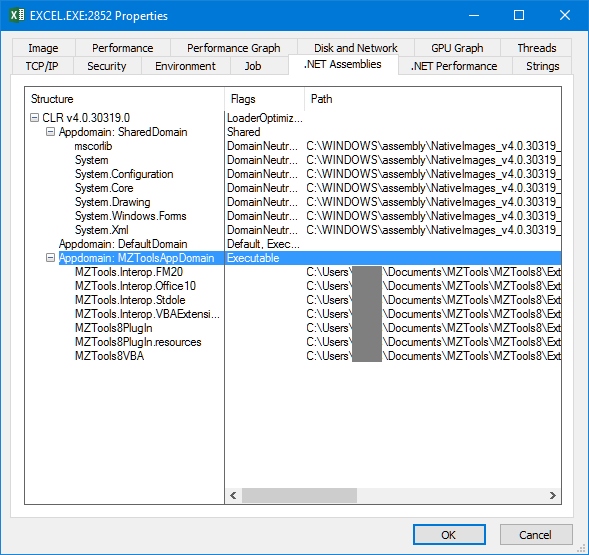589x555 pixels.
Task: Select MZTools.Interop.Stdole assembly
Action: [130, 300]
